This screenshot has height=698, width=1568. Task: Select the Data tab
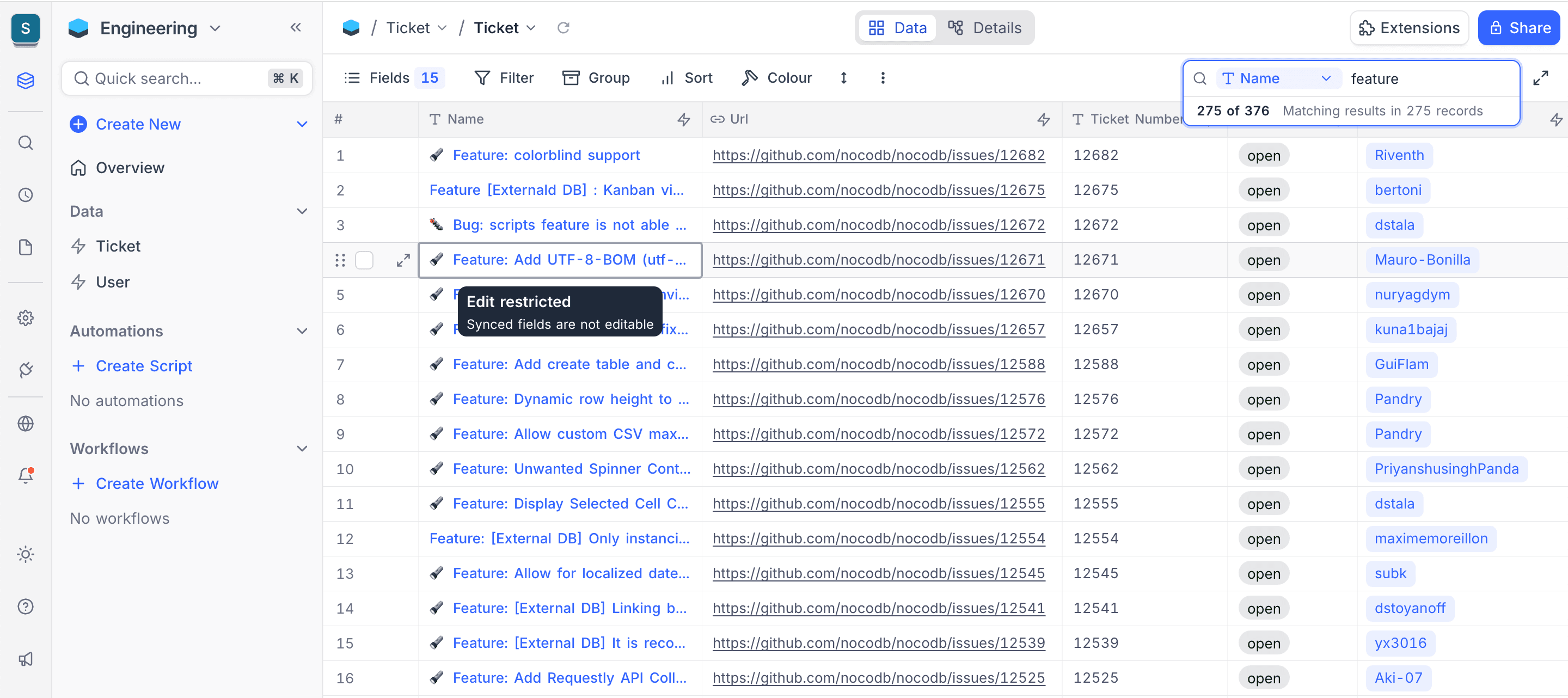[897, 28]
